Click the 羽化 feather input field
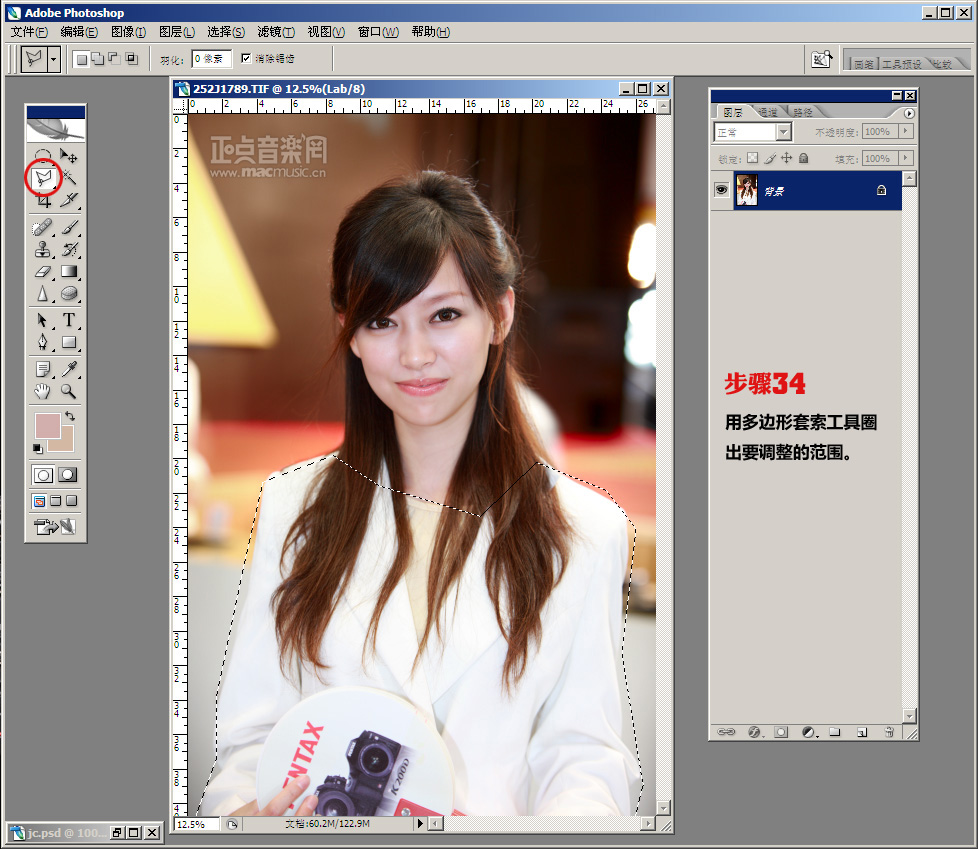 click(x=212, y=59)
